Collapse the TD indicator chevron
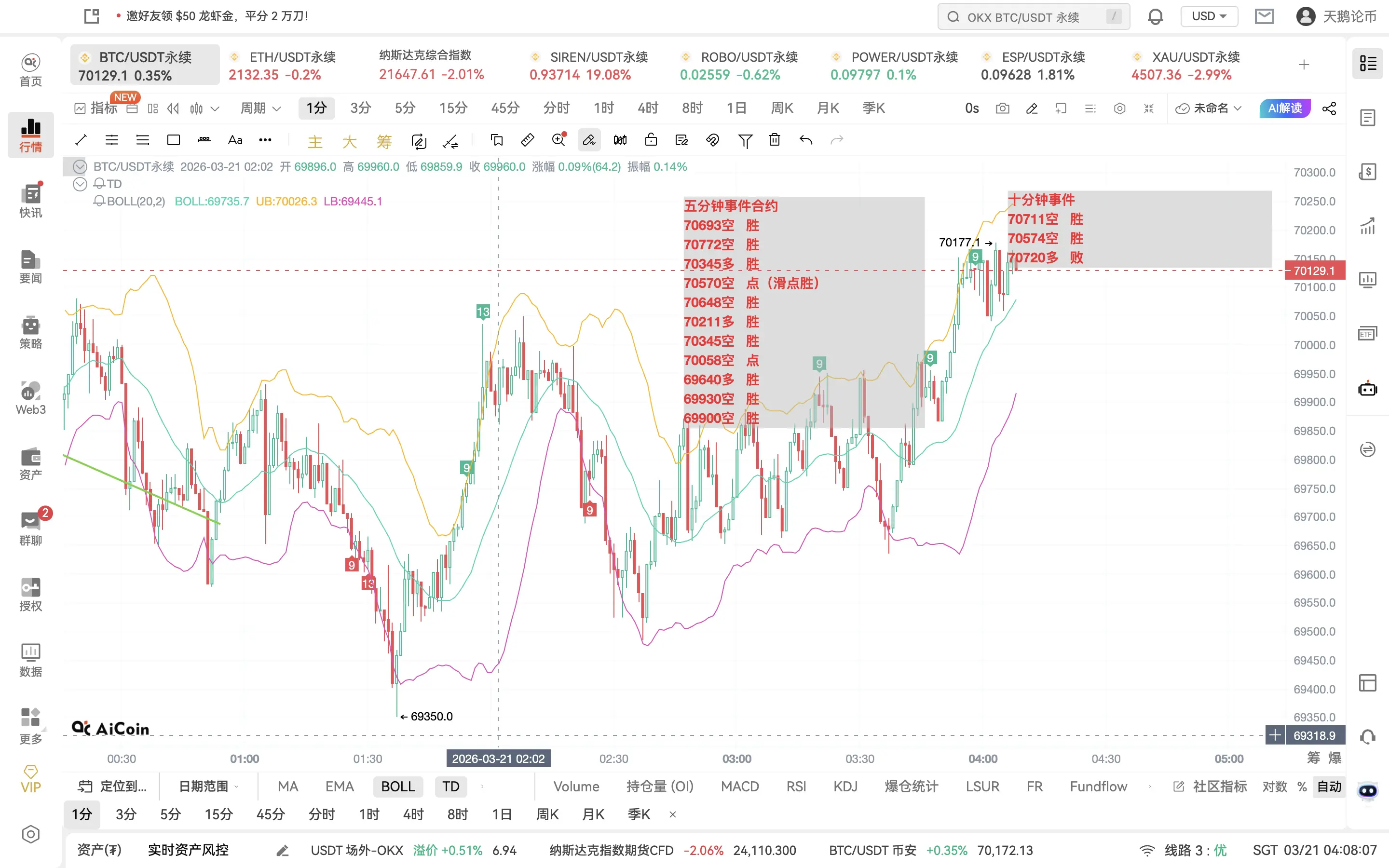The height and width of the screenshot is (868, 1389). pyautogui.click(x=80, y=184)
